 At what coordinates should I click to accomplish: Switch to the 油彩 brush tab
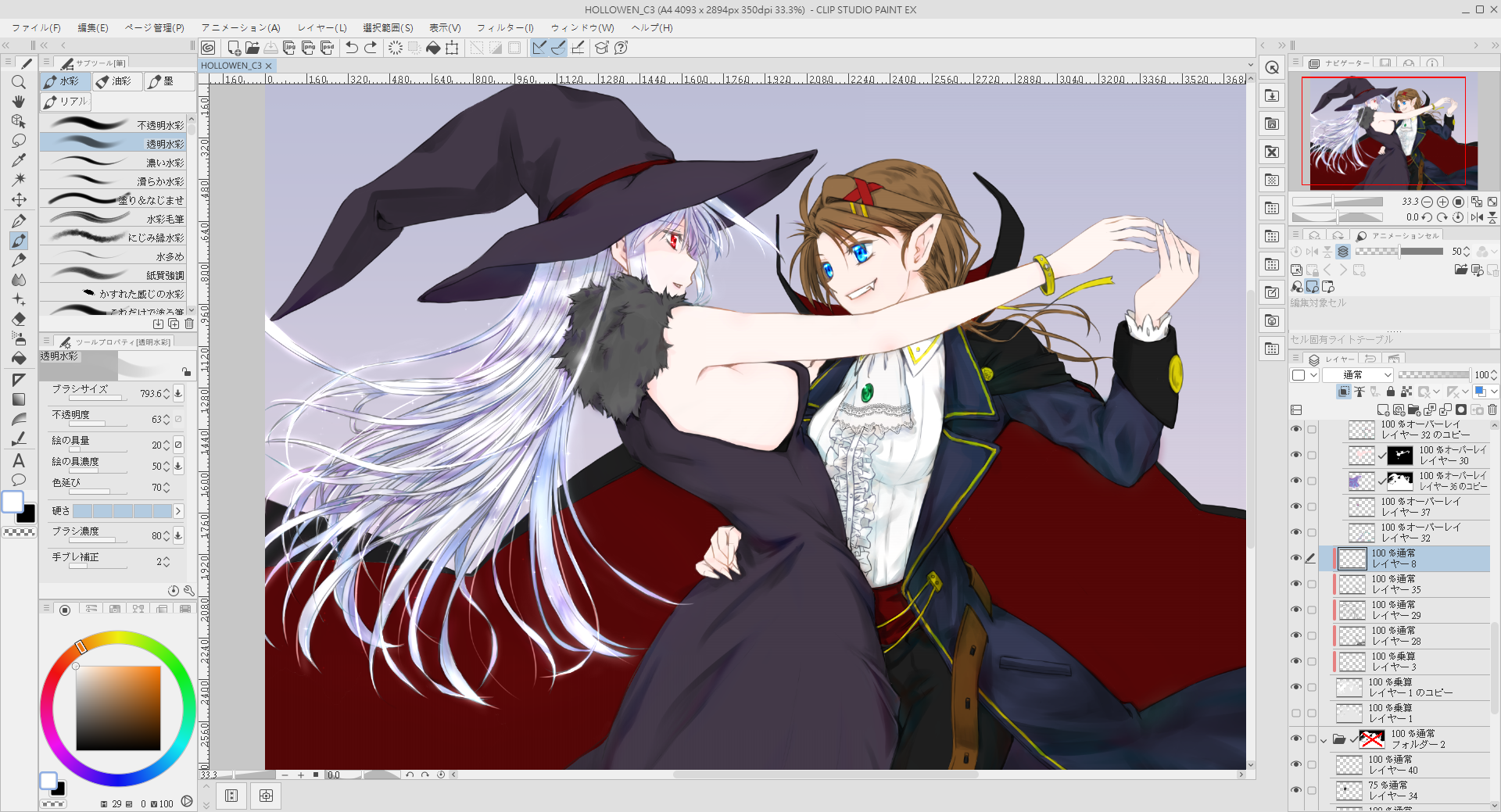(117, 81)
